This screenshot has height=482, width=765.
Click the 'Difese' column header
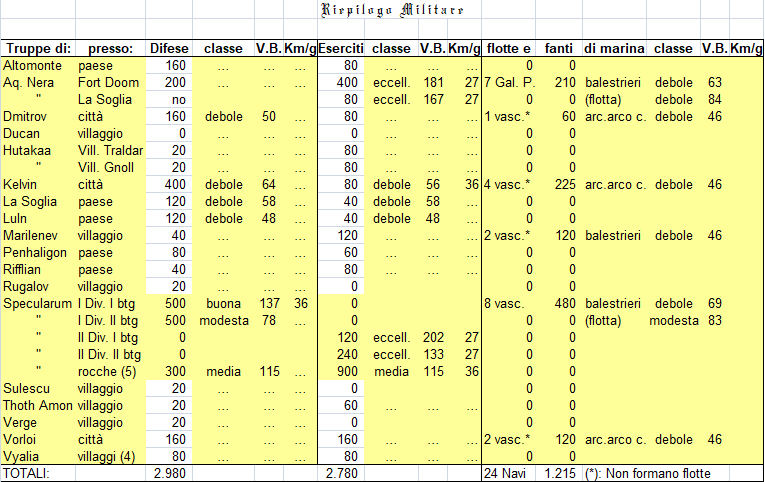coord(169,49)
